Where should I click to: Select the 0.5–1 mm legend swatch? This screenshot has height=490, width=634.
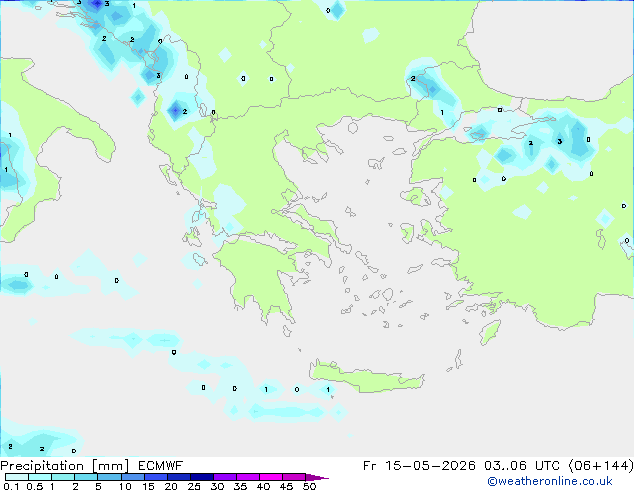(40, 477)
